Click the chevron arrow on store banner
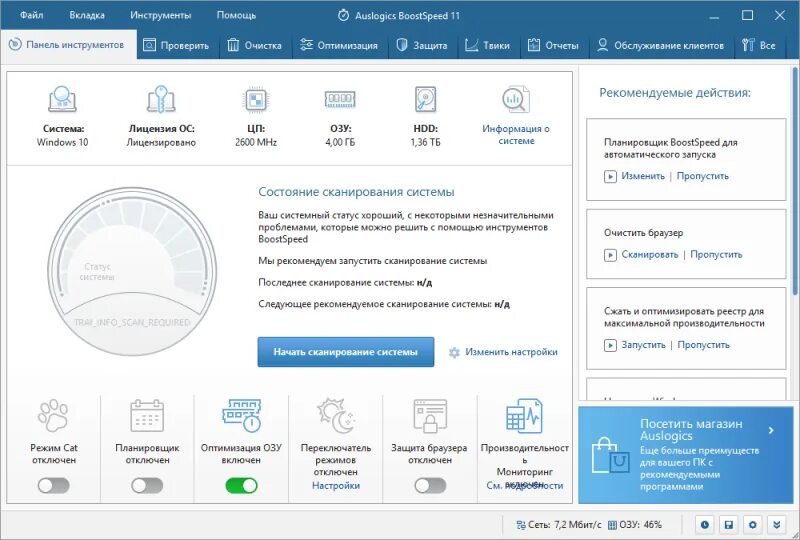Screen dimensions: 800x540 [x=771, y=430]
